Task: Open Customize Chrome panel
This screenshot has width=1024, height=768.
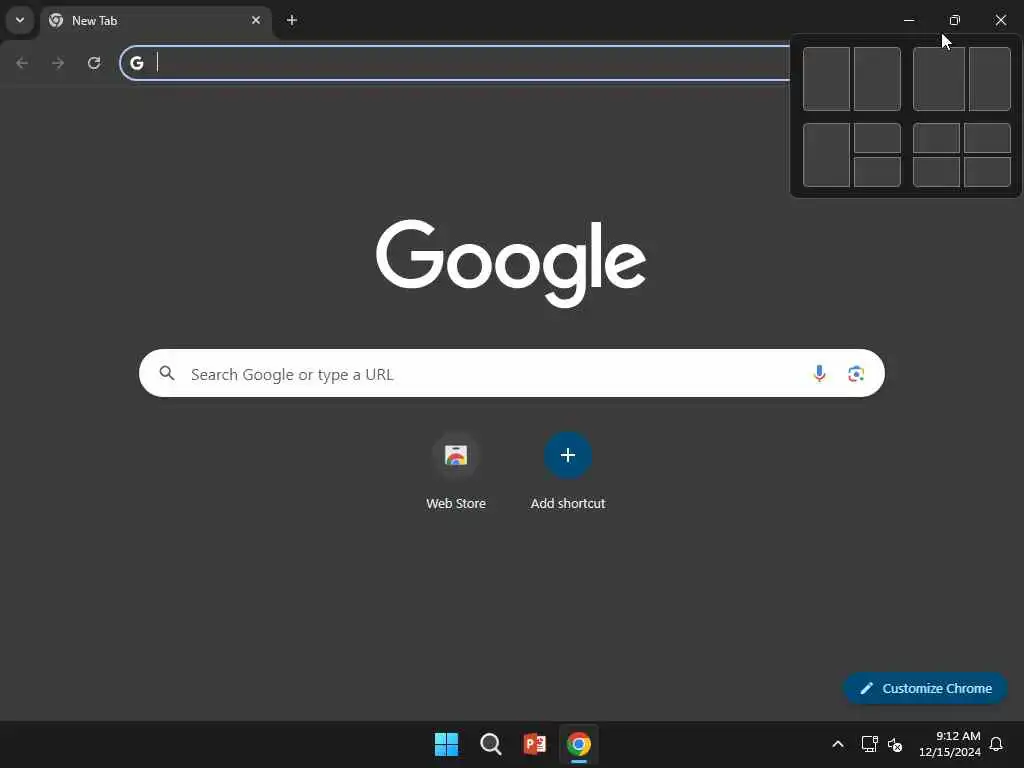Action: point(925,688)
